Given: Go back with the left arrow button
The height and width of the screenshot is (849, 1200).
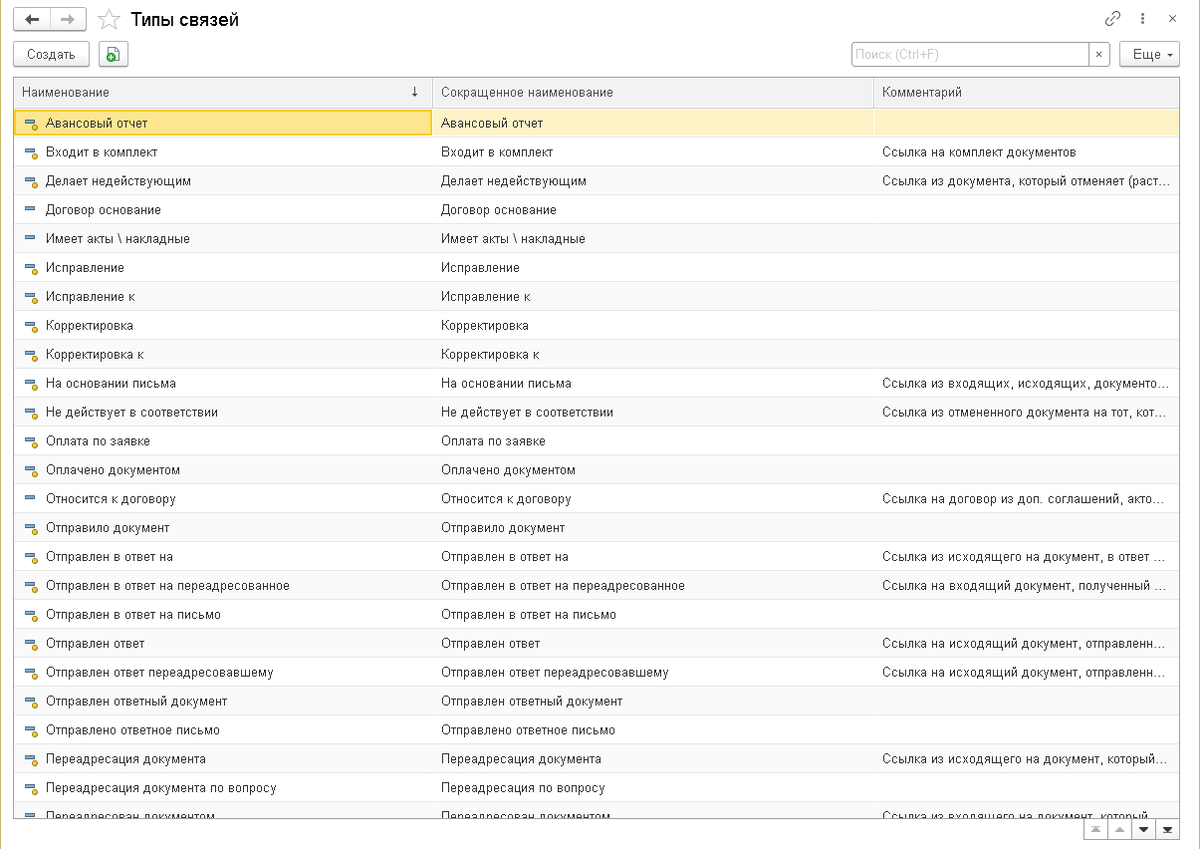Looking at the screenshot, I should (32, 20).
